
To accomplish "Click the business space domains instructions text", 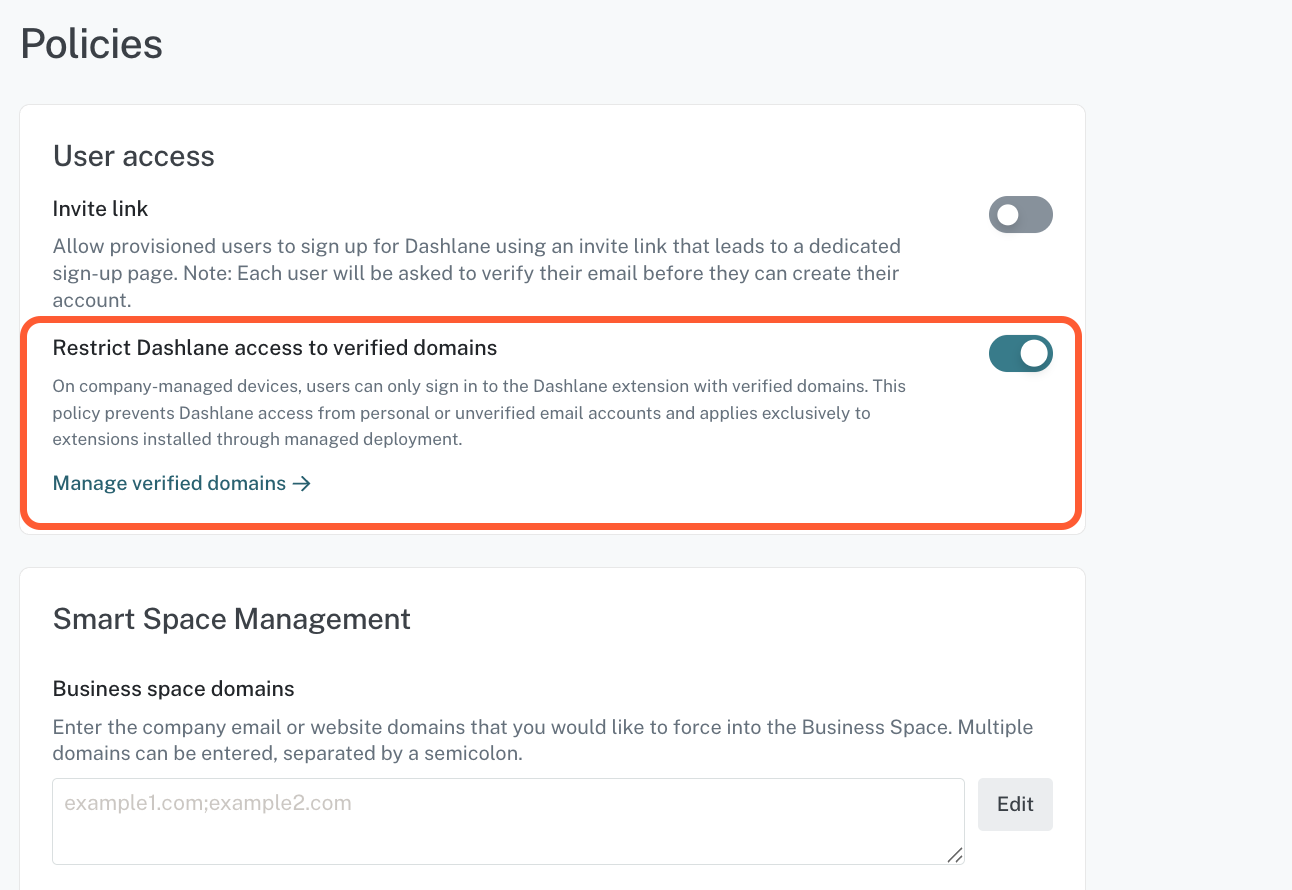I will point(543,740).
